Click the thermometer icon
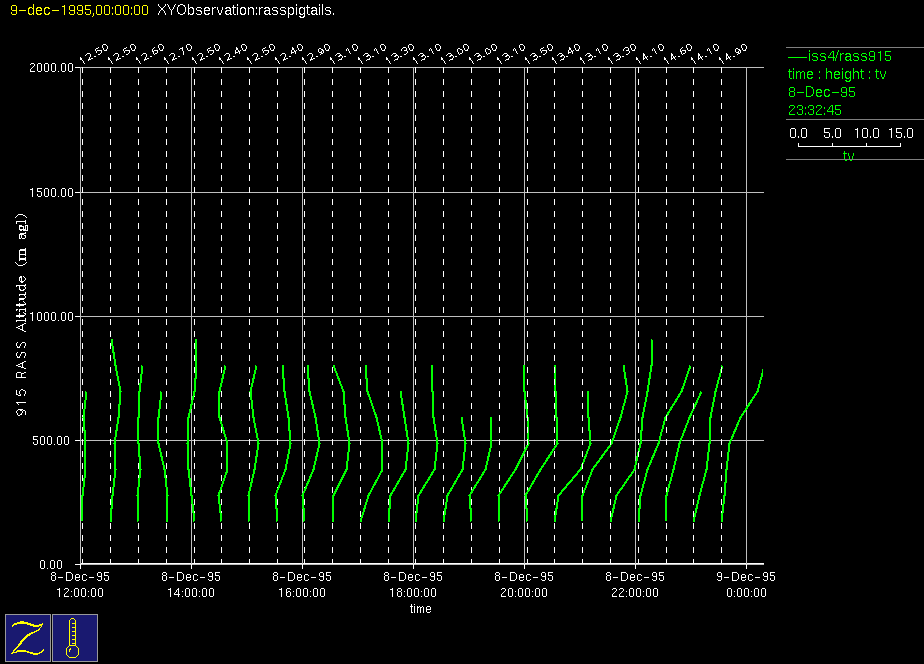The width and height of the screenshot is (924, 664). click(x=74, y=637)
